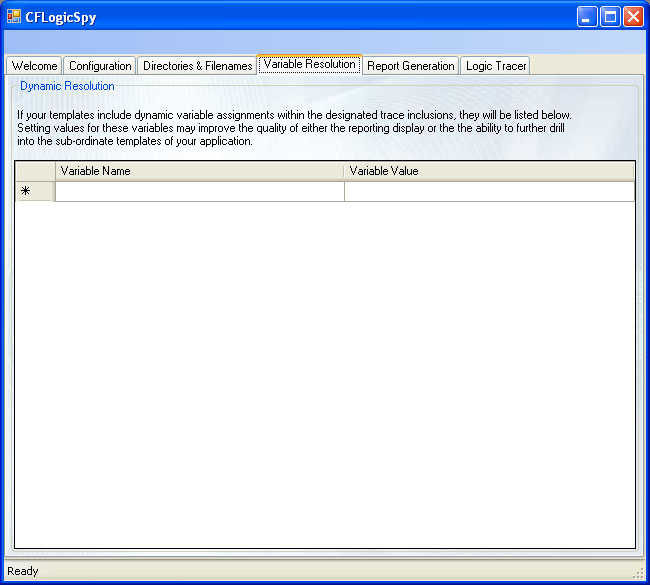Click the empty Variable Value cell

pos(490,192)
